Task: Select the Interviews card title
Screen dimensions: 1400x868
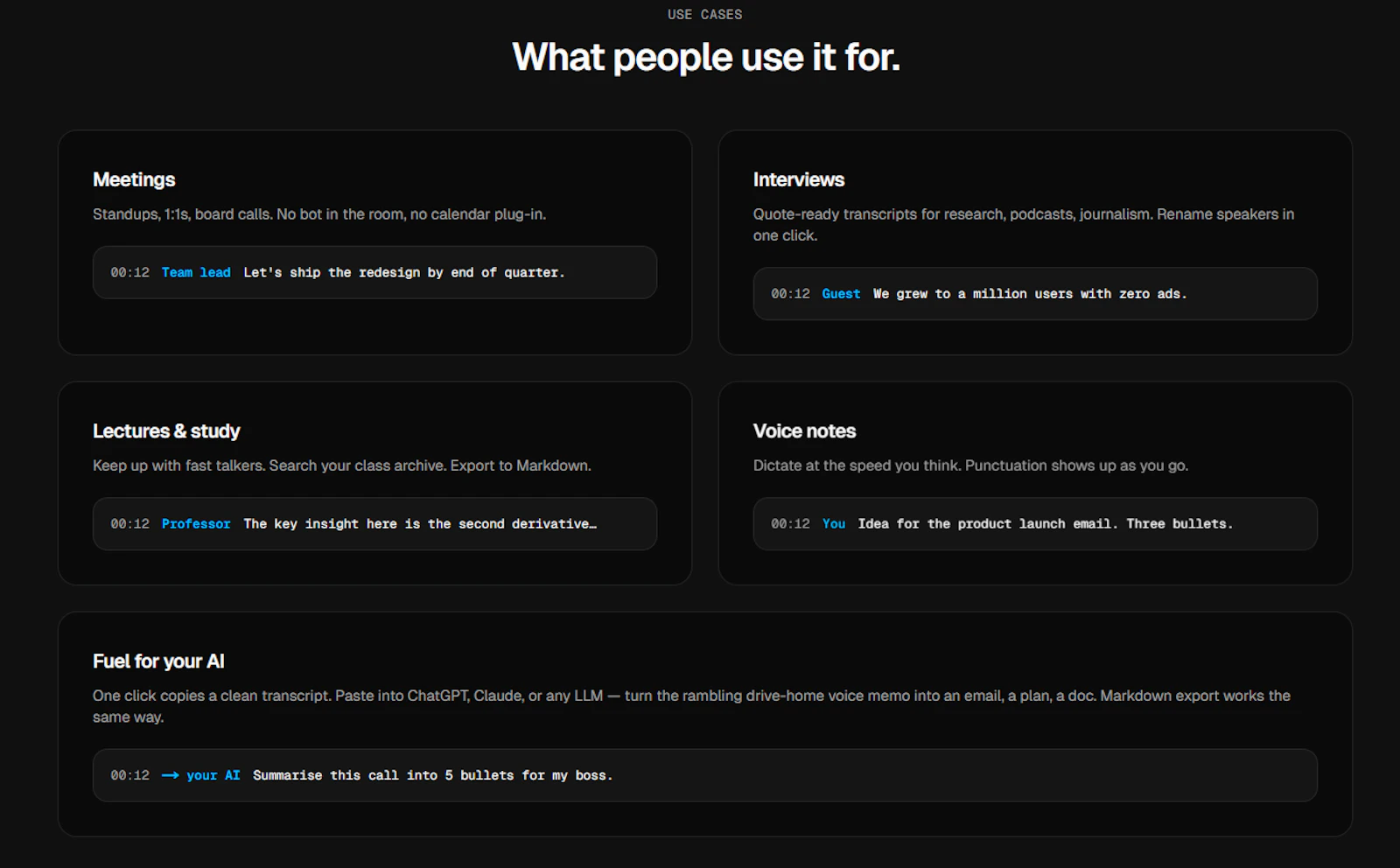Action: click(799, 179)
